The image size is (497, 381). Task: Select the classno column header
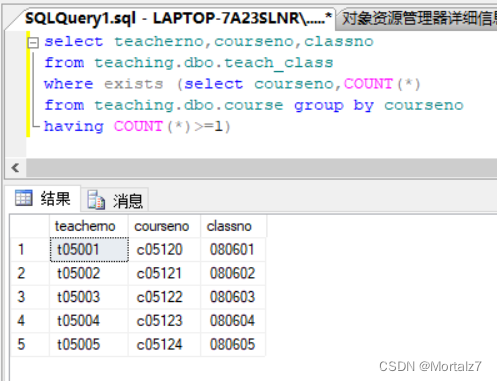click(x=233, y=226)
